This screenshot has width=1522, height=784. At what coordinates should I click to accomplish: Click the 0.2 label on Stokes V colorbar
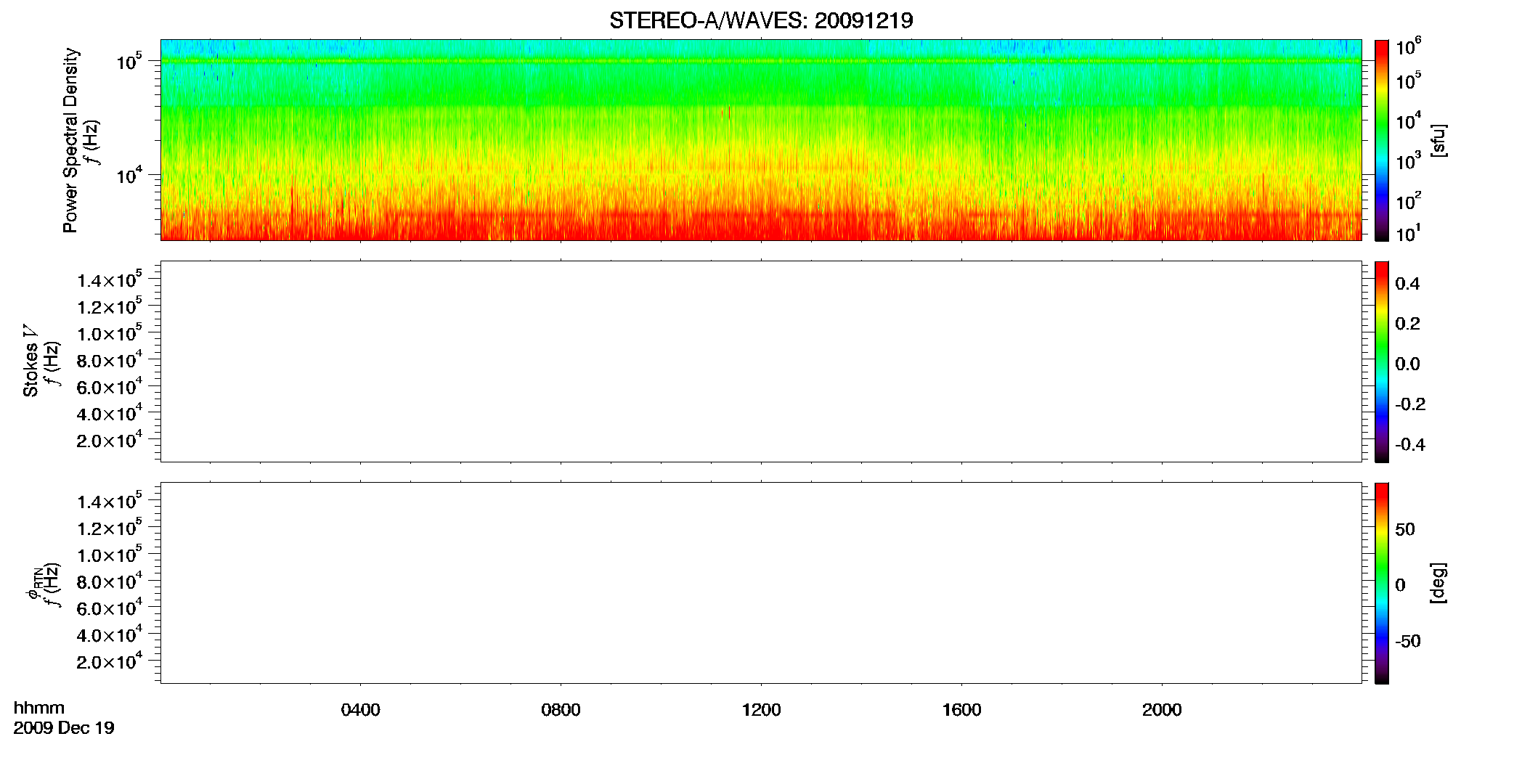coord(1407,324)
